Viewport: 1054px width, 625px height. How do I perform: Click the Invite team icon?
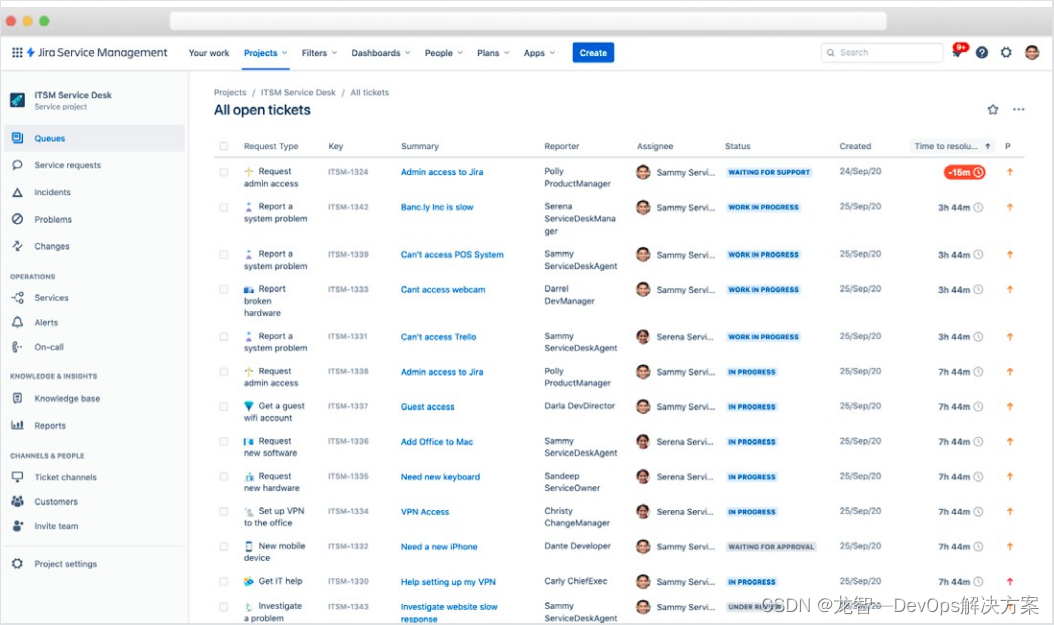click(x=17, y=526)
